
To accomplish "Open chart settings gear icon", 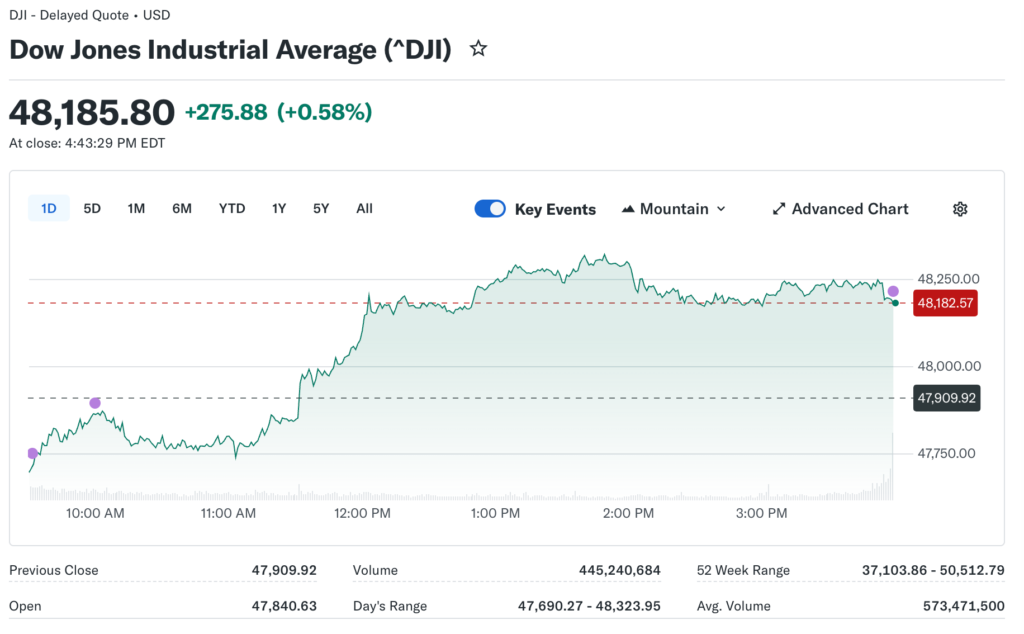I will coord(960,209).
